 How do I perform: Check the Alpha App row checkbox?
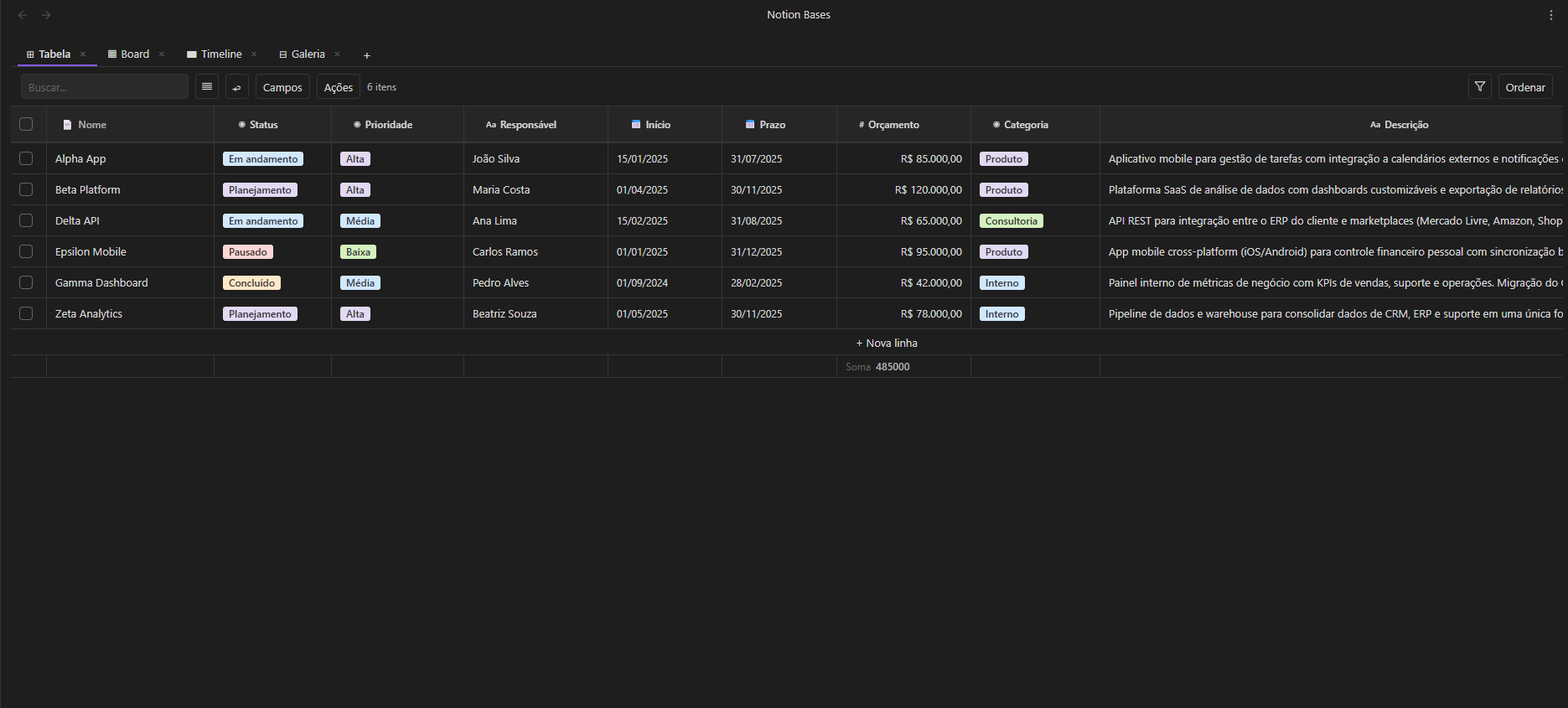coord(26,158)
